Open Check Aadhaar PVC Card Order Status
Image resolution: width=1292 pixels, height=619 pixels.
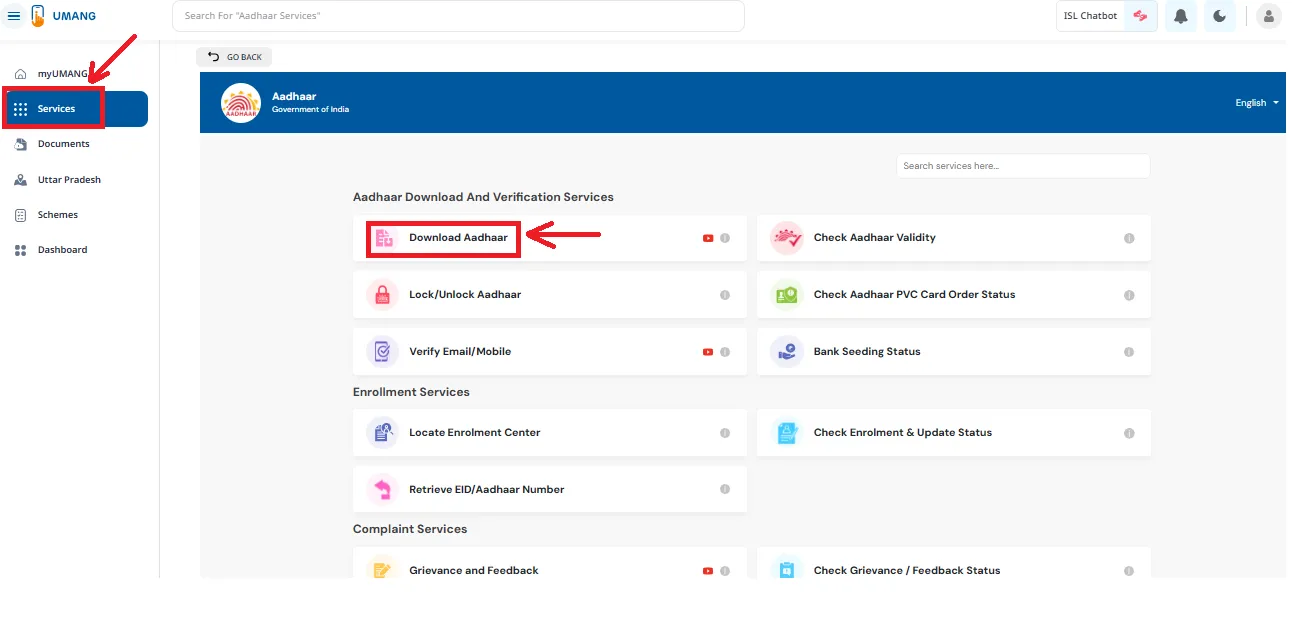click(x=914, y=295)
